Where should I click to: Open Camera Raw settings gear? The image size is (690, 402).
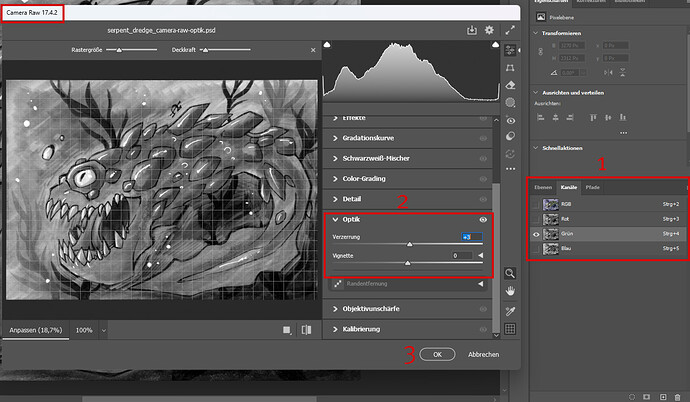click(490, 31)
